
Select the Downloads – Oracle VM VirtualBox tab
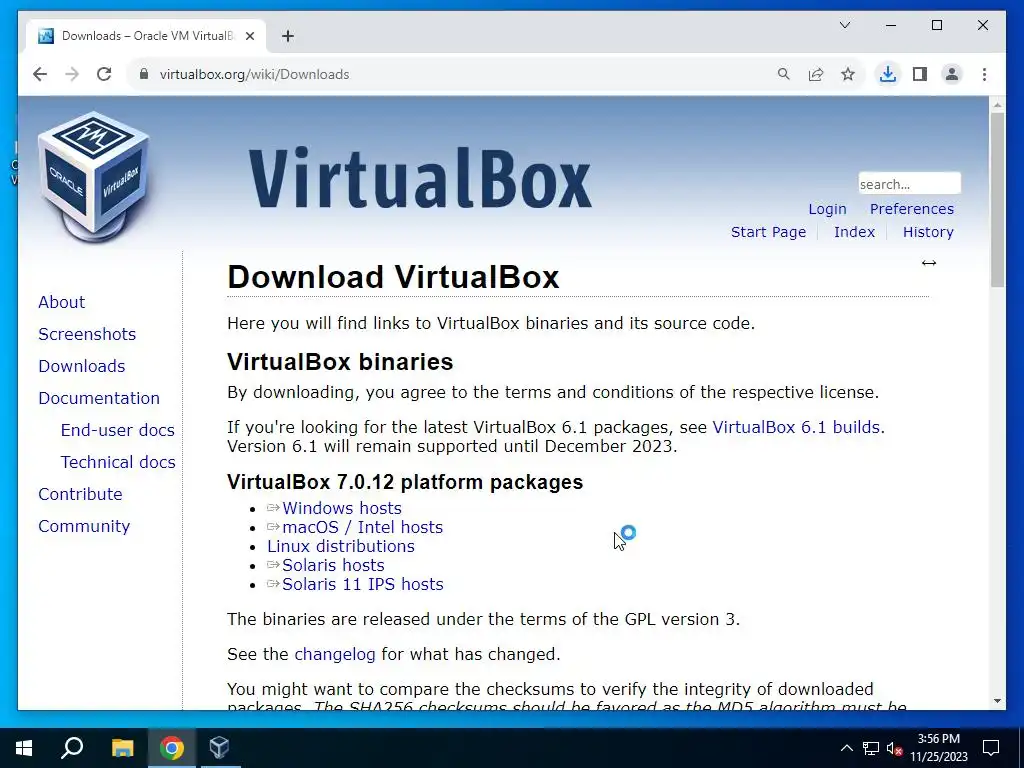[146, 36]
